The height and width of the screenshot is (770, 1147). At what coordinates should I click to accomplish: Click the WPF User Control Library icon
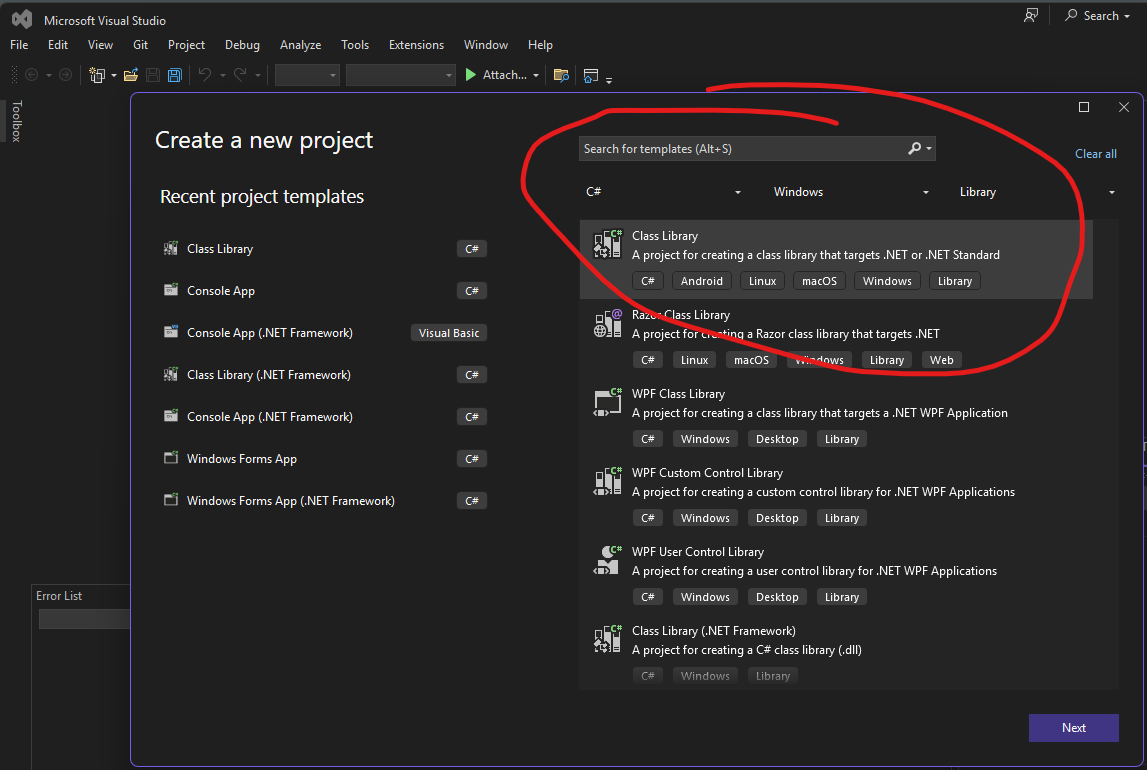pos(607,561)
